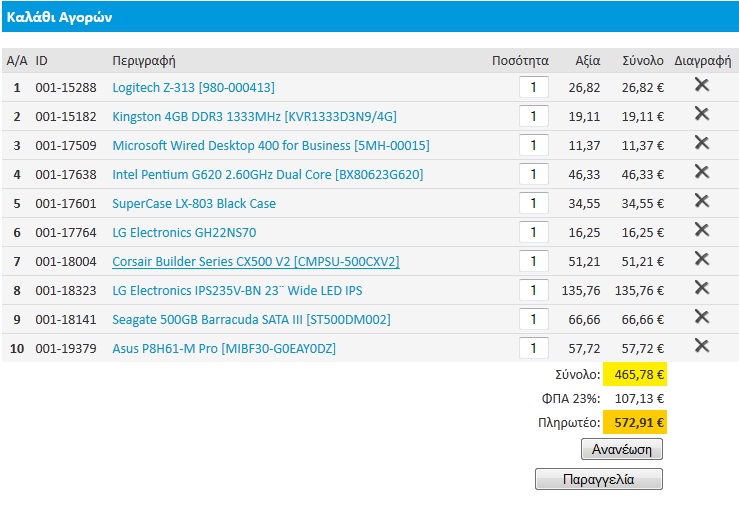Select ID text 001-15288
Viewport: 739px width, 508px height.
(x=66, y=88)
